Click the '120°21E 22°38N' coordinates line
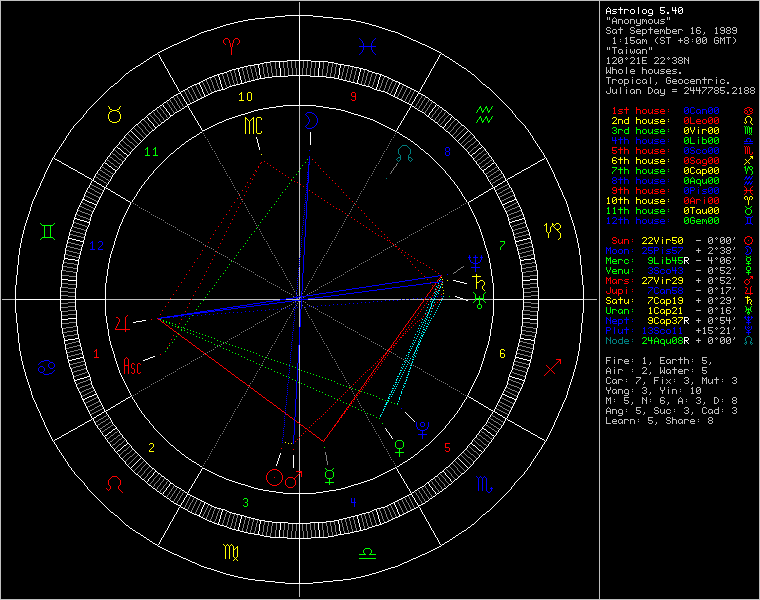Image resolution: width=760 pixels, height=600 pixels. (x=647, y=61)
